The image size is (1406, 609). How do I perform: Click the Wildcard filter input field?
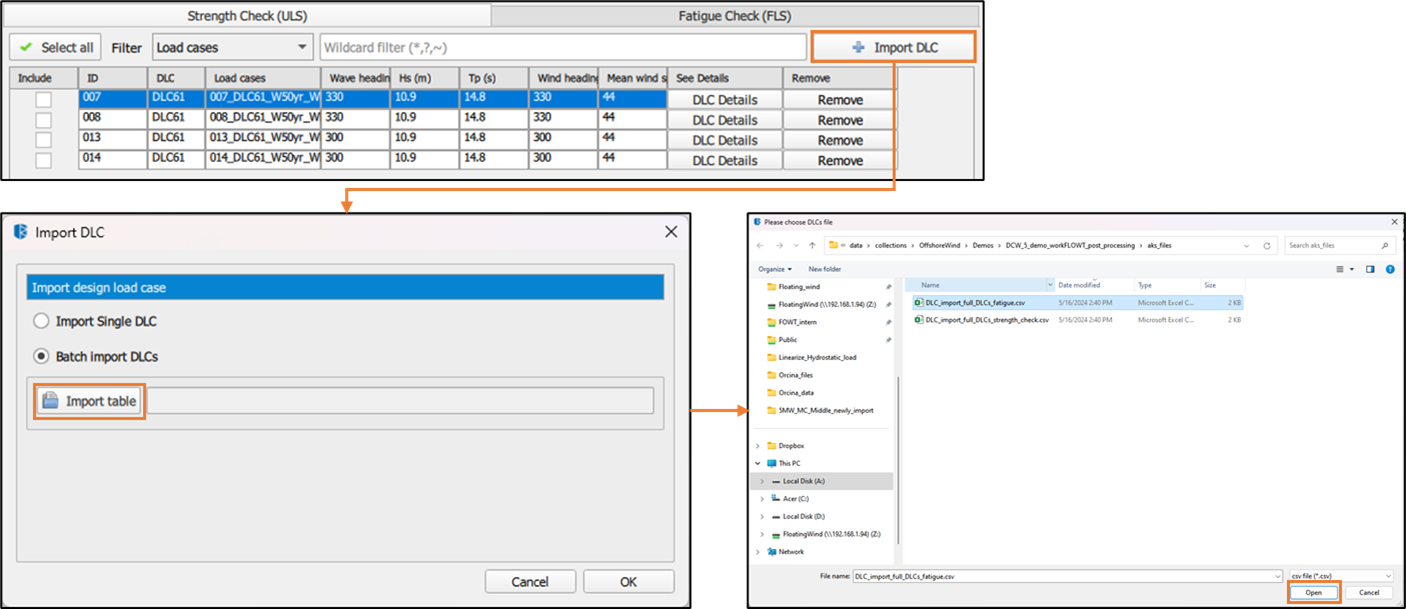point(563,47)
